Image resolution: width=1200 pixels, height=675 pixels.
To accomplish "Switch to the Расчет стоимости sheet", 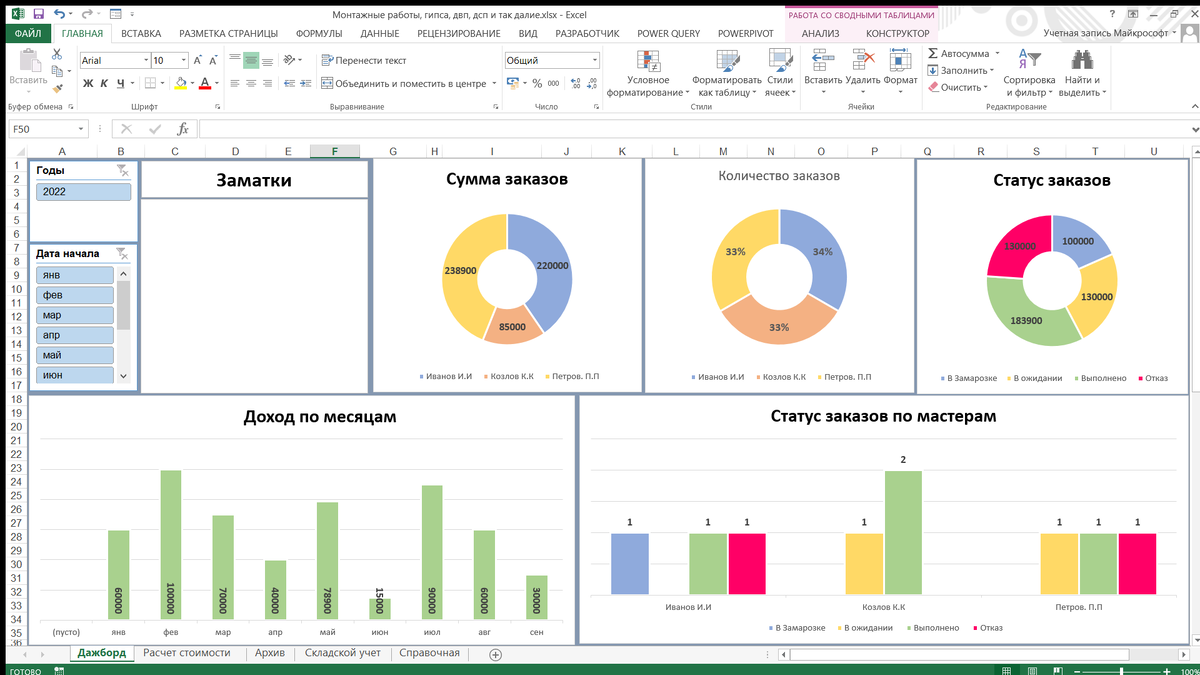I will pyautogui.click(x=187, y=653).
